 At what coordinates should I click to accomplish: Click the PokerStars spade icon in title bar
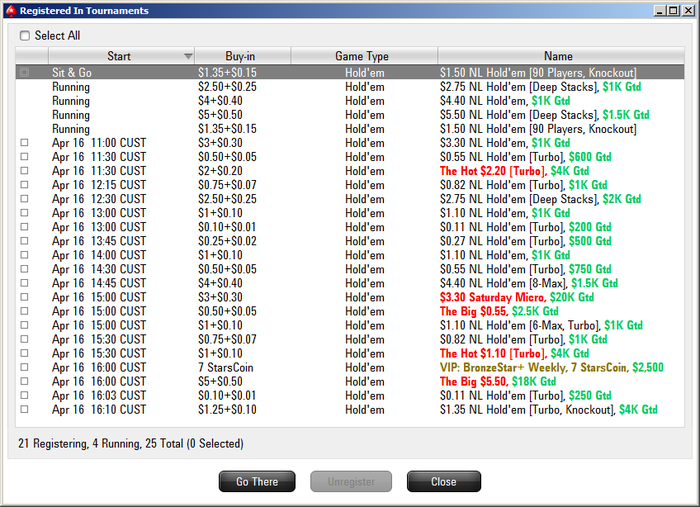click(x=11, y=10)
